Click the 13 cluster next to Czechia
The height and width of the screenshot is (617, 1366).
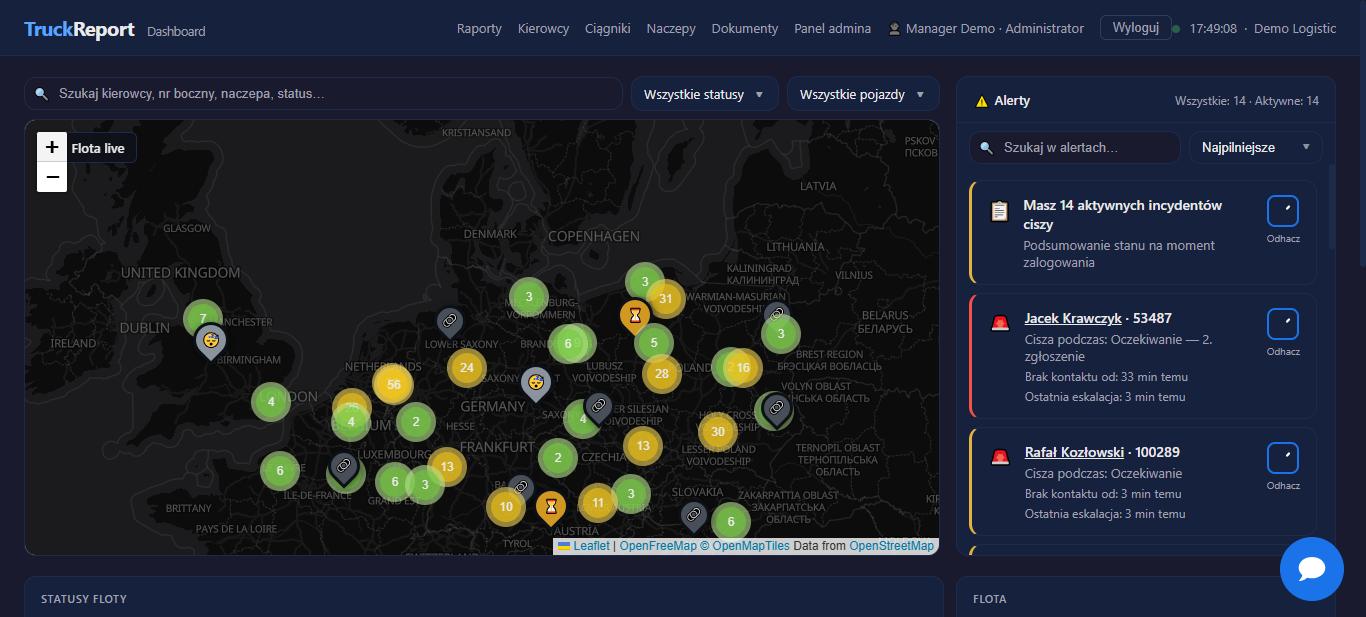click(x=643, y=446)
